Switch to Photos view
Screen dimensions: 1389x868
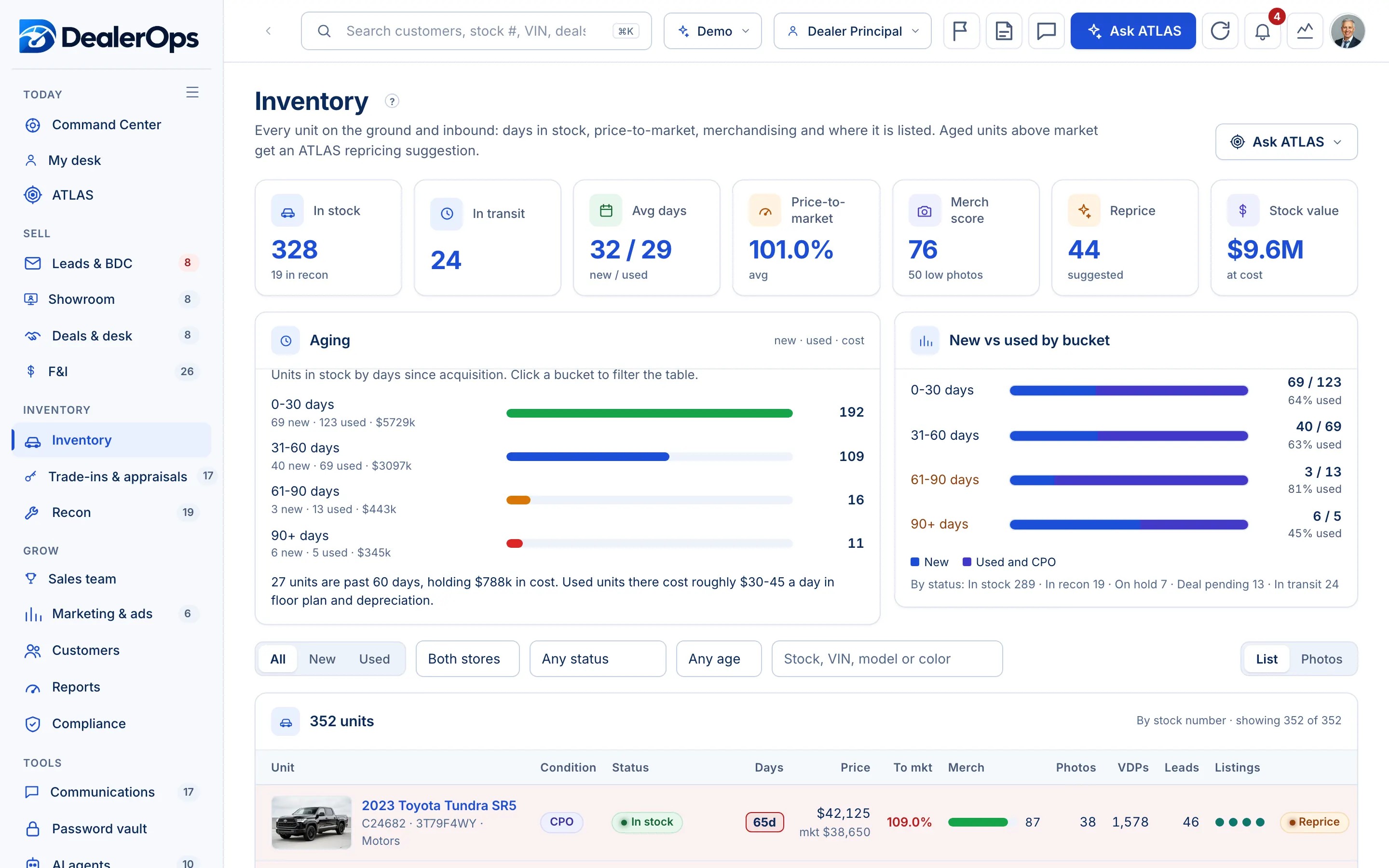point(1321,659)
